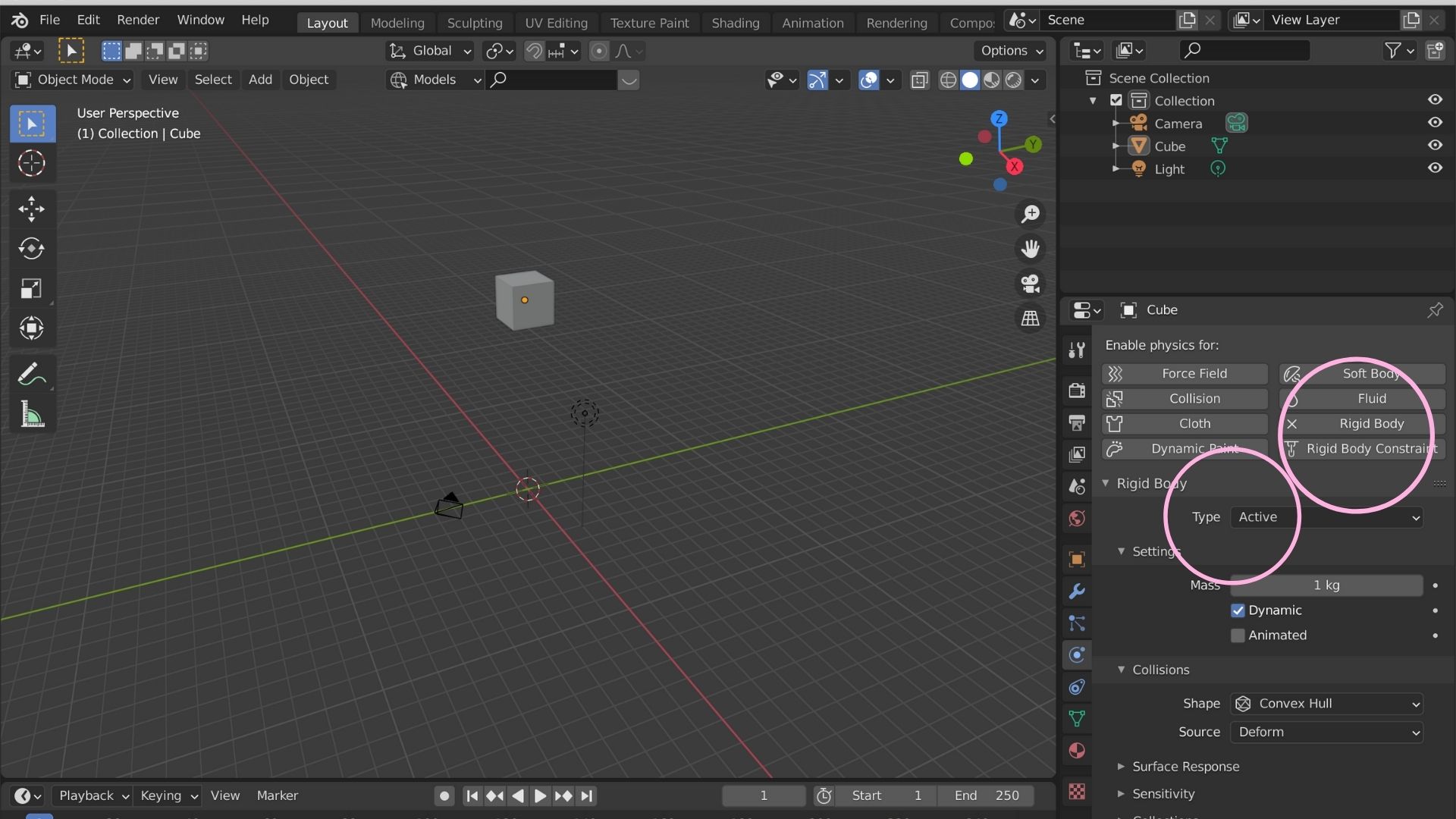Image resolution: width=1456 pixels, height=819 pixels.
Task: Jump to the end frame with the playback control
Action: point(586,795)
